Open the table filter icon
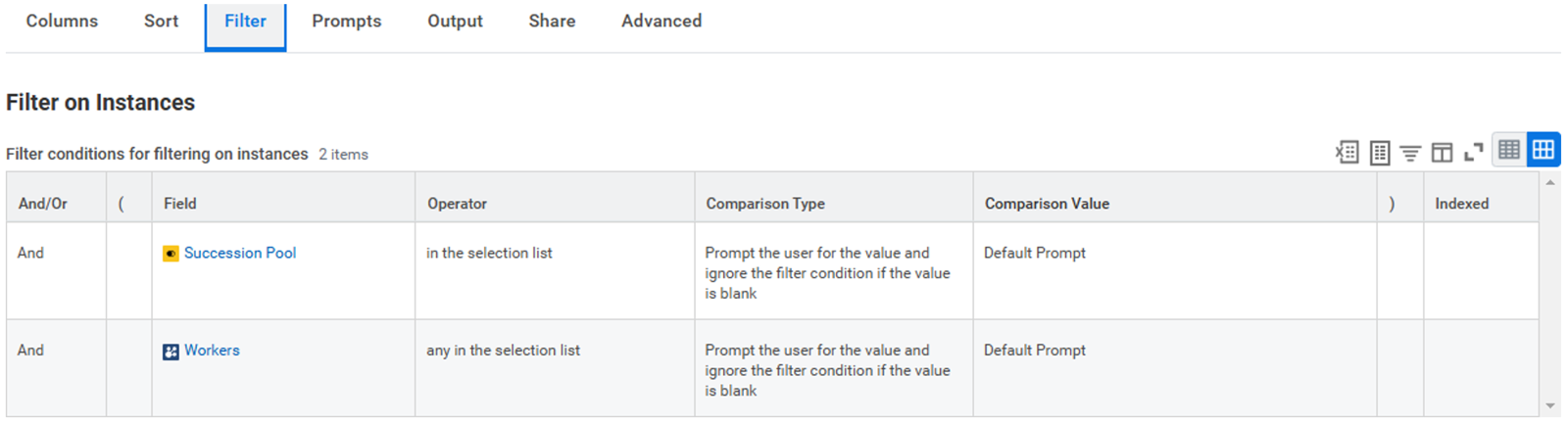This screenshot has height=423, width=1568. click(x=1410, y=153)
